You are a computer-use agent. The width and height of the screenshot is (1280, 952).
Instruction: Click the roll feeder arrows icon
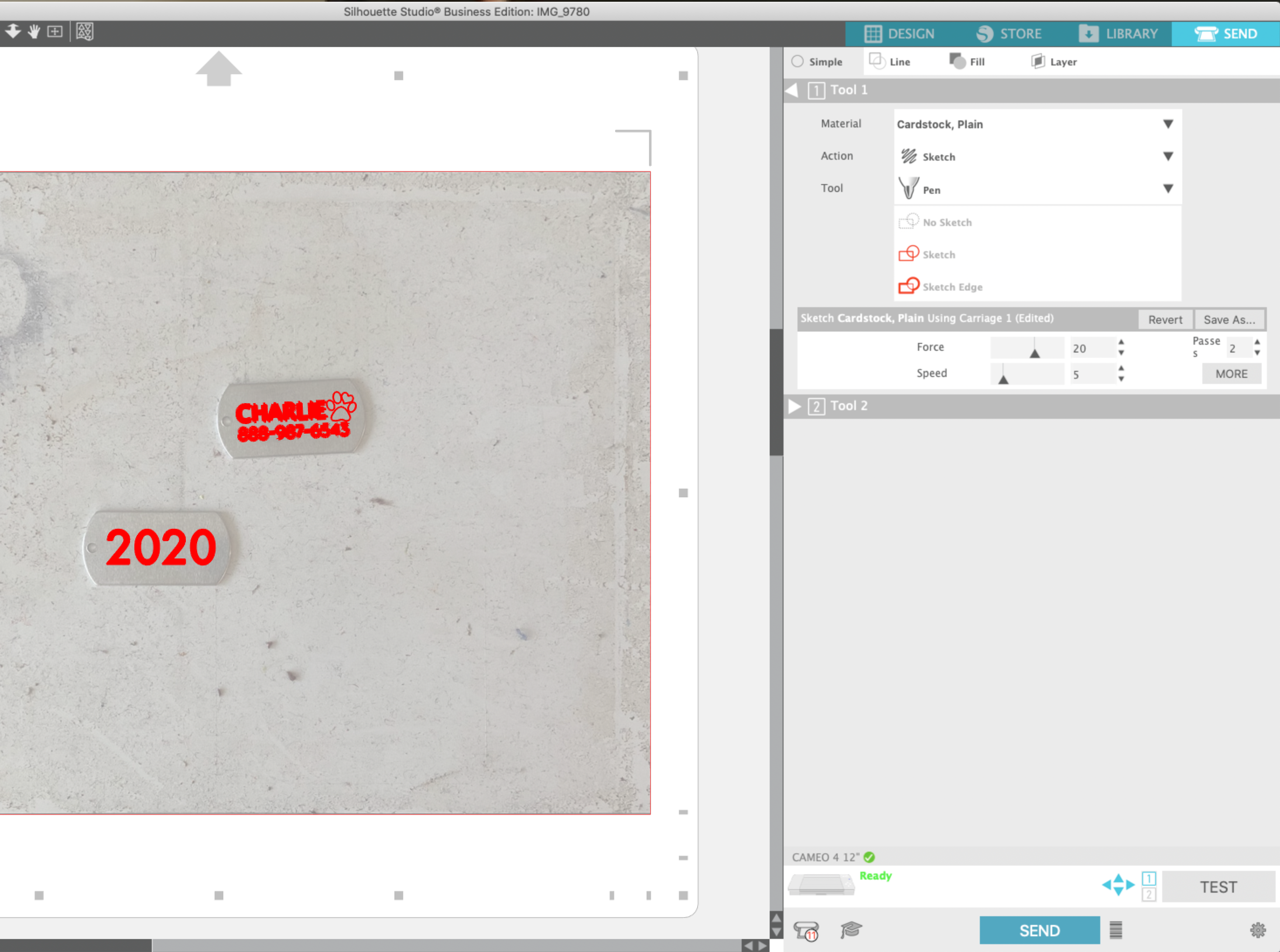(x=1118, y=885)
